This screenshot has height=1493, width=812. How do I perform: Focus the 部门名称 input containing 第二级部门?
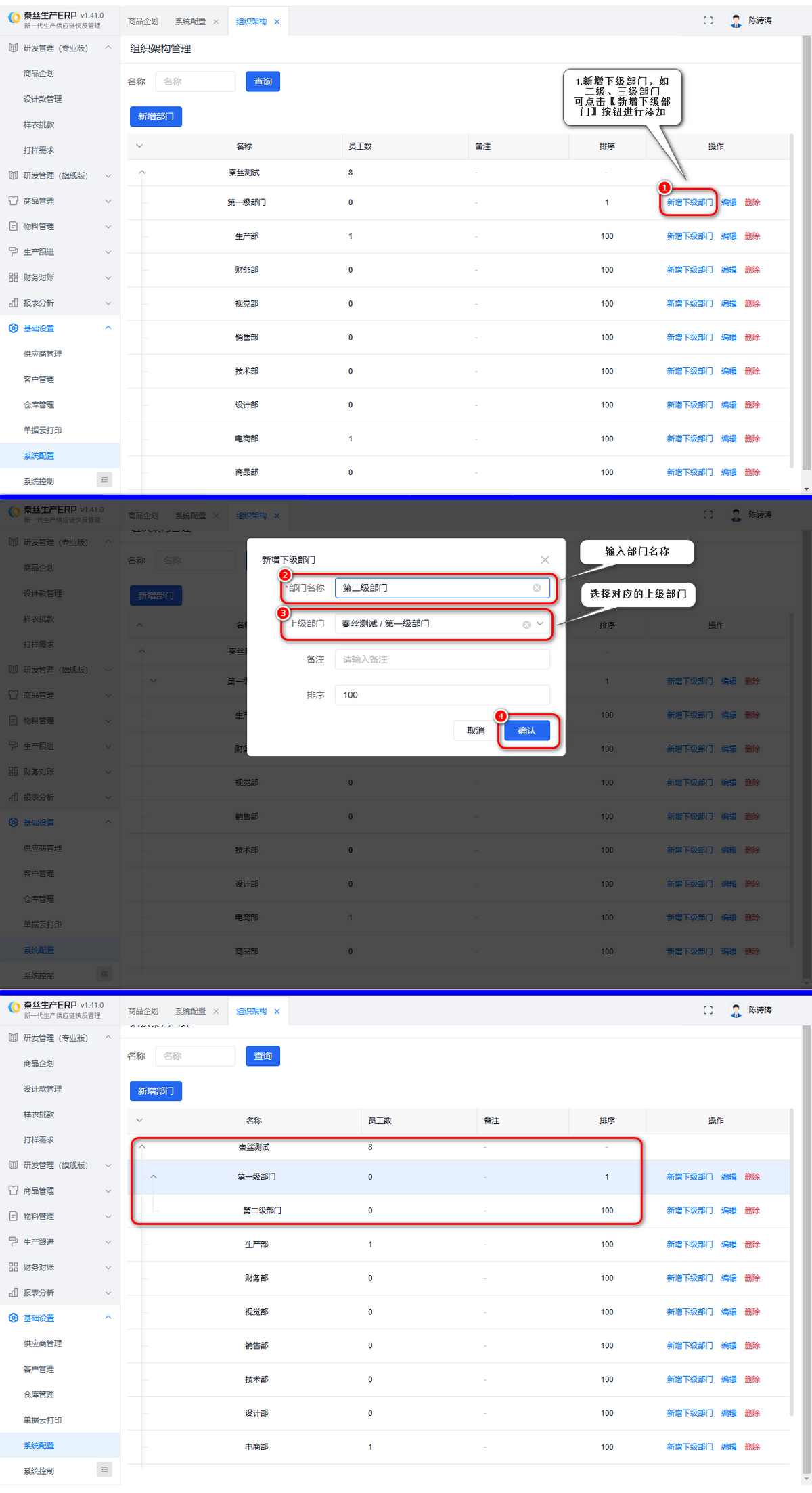tap(433, 588)
